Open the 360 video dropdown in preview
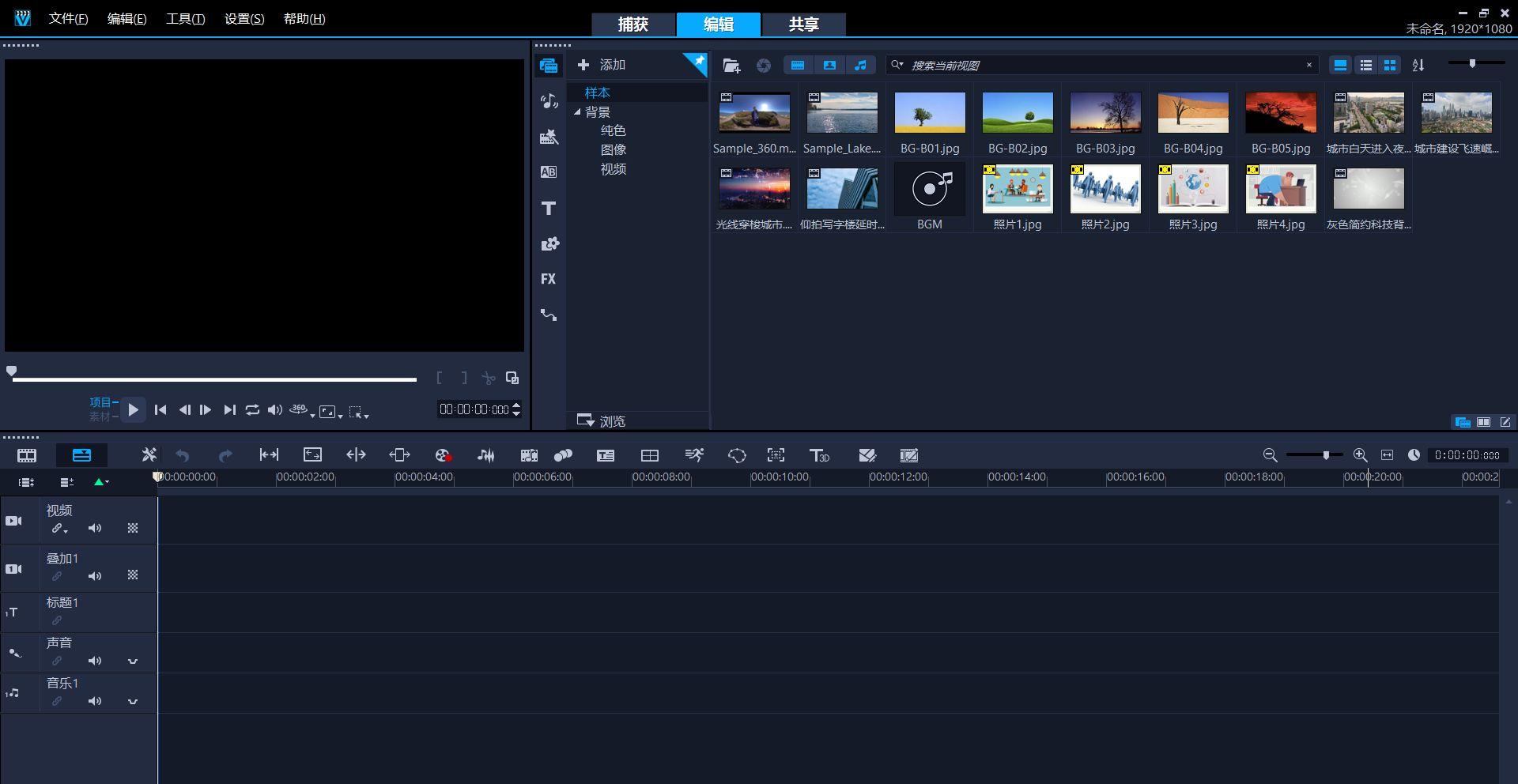Image resolution: width=1518 pixels, height=784 pixels. (302, 410)
